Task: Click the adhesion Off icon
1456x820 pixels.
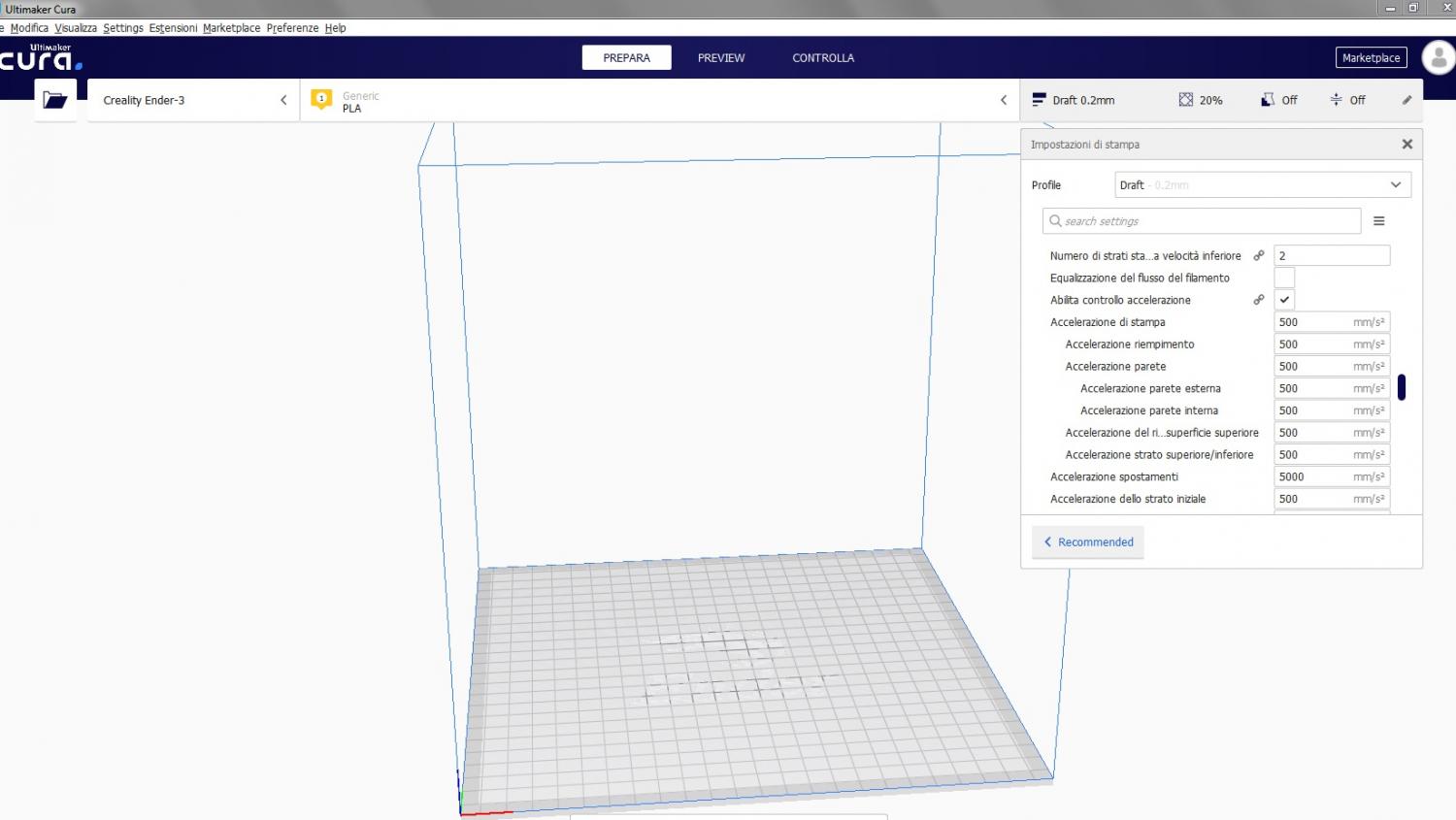Action: pyautogui.click(x=1337, y=100)
